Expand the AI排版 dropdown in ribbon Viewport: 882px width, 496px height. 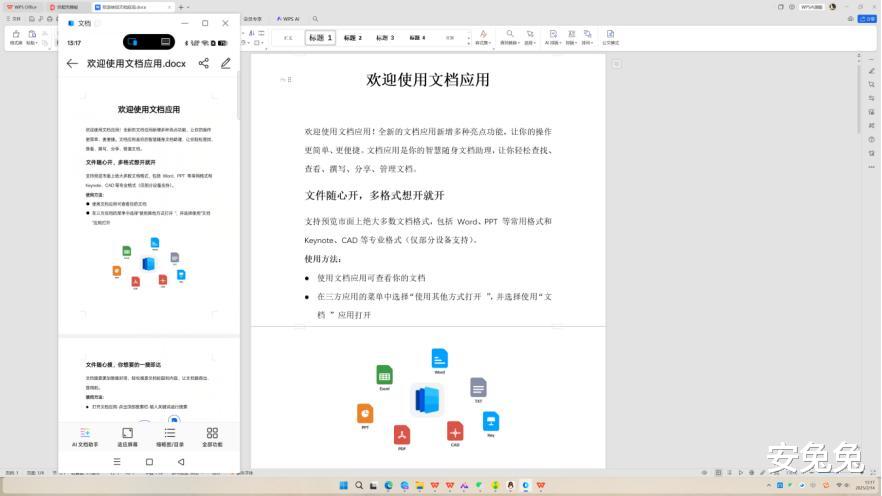coord(553,38)
